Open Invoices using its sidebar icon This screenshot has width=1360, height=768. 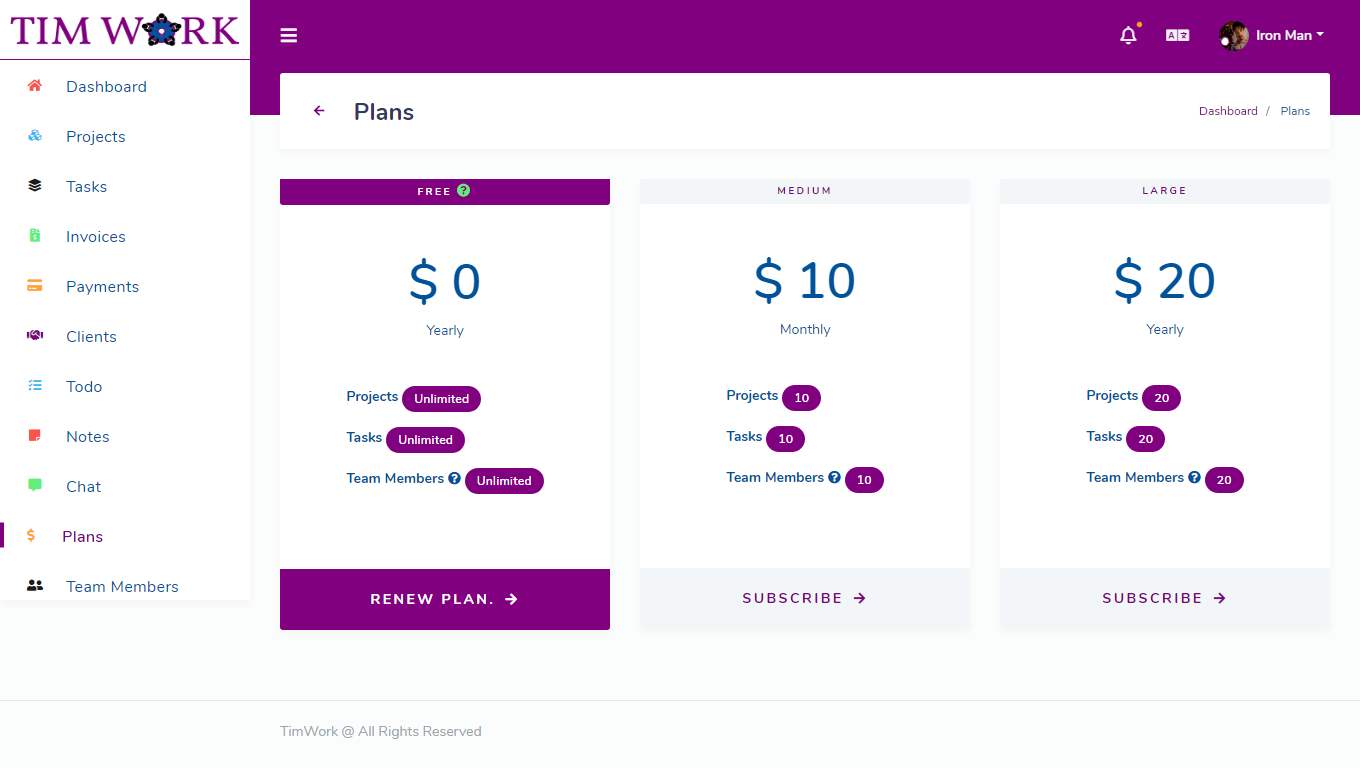pos(33,236)
